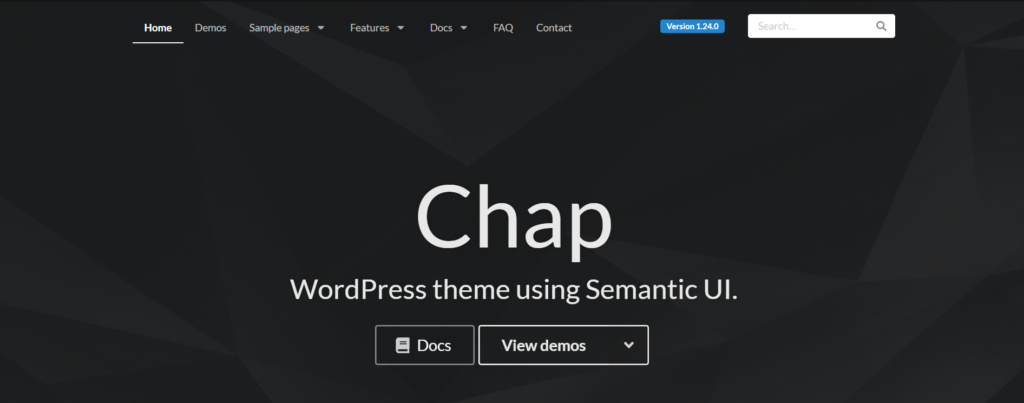This screenshot has width=1024, height=403.
Task: Select Sample pages menu label
Action: (x=279, y=27)
